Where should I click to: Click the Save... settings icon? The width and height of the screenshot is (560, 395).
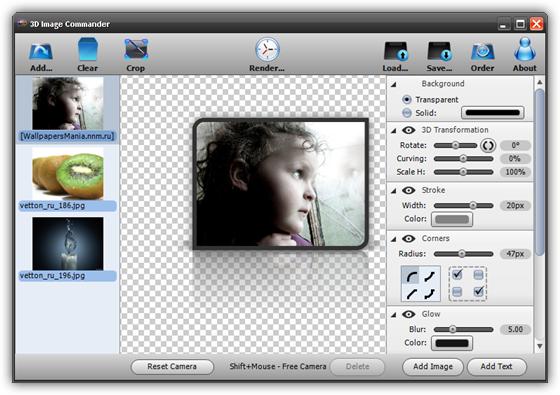tap(439, 51)
